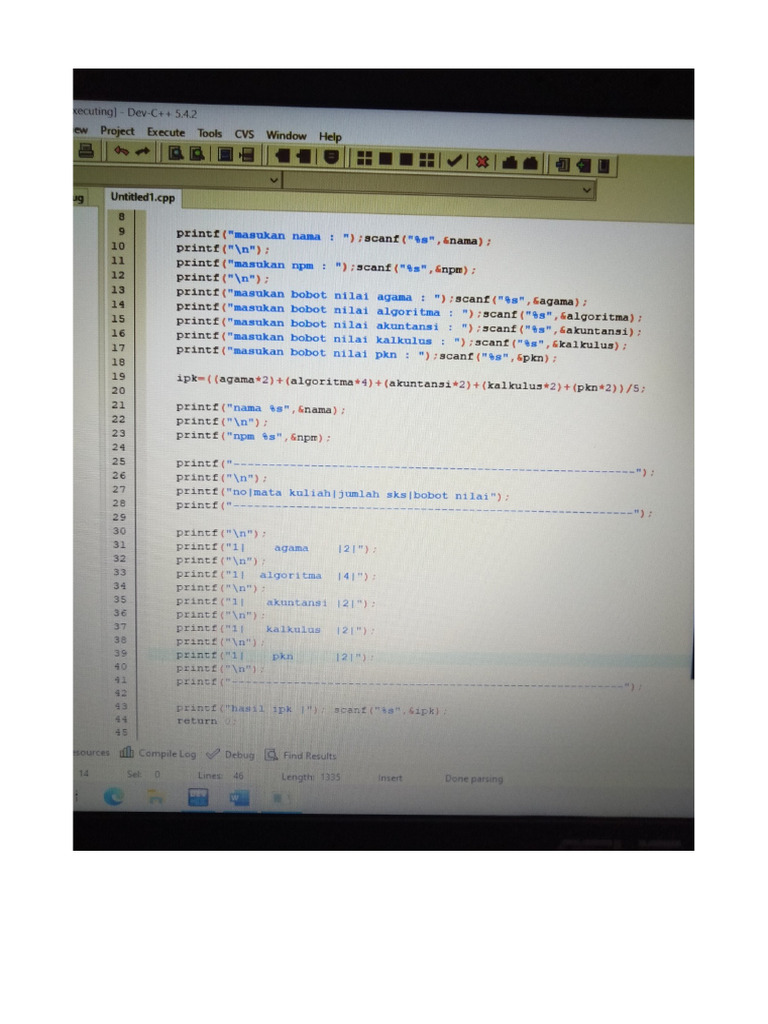
Task: Click the 'ipk=((agama*2)+...' formula line
Action: point(411,383)
